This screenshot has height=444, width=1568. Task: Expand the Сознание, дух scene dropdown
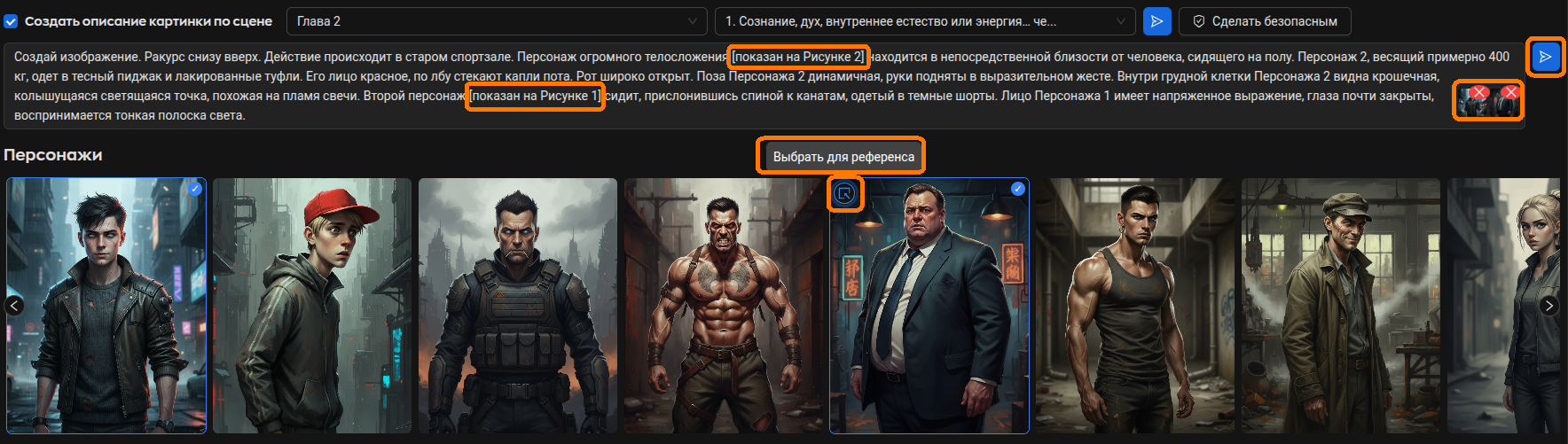coord(925,21)
